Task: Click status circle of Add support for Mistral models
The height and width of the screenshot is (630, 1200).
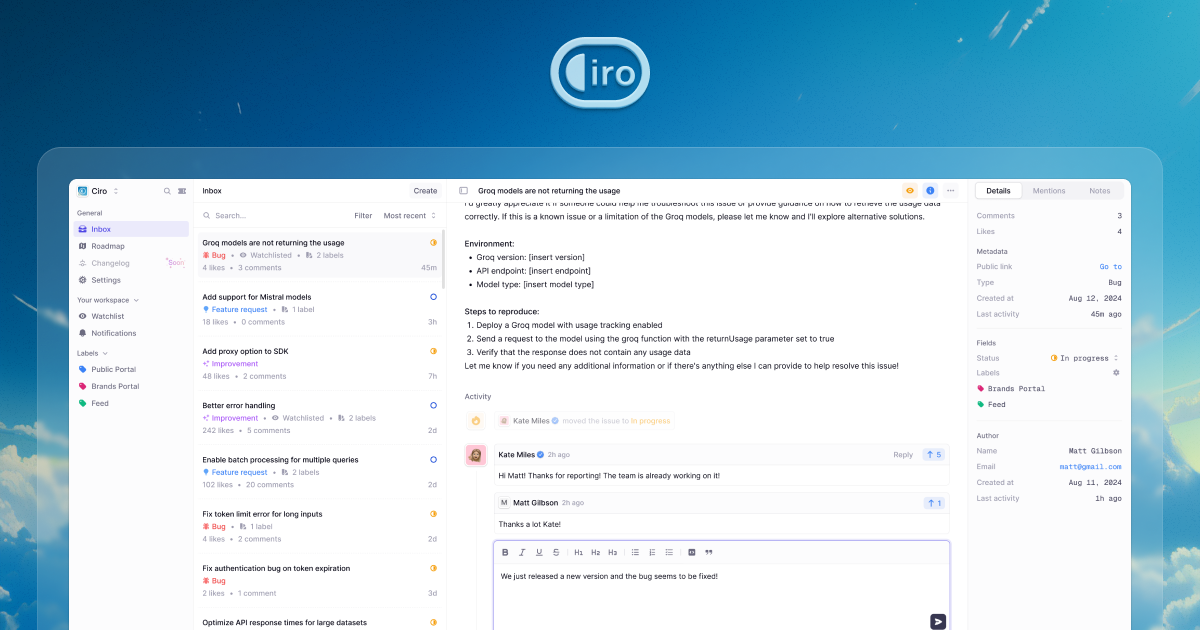Action: pos(433,297)
